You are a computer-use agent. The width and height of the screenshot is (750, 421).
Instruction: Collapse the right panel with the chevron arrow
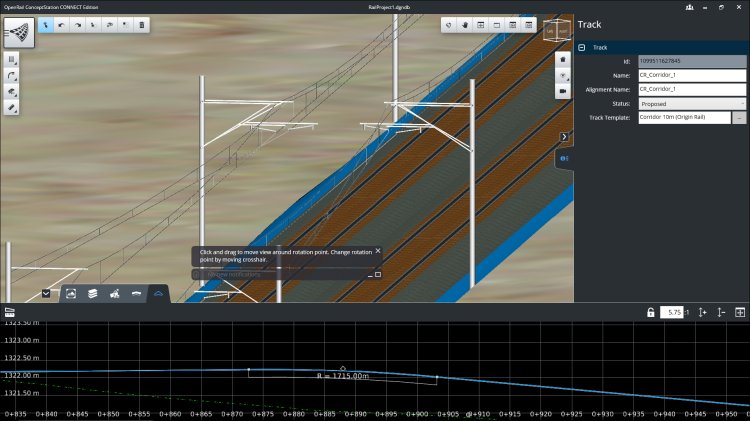pyautogui.click(x=564, y=136)
